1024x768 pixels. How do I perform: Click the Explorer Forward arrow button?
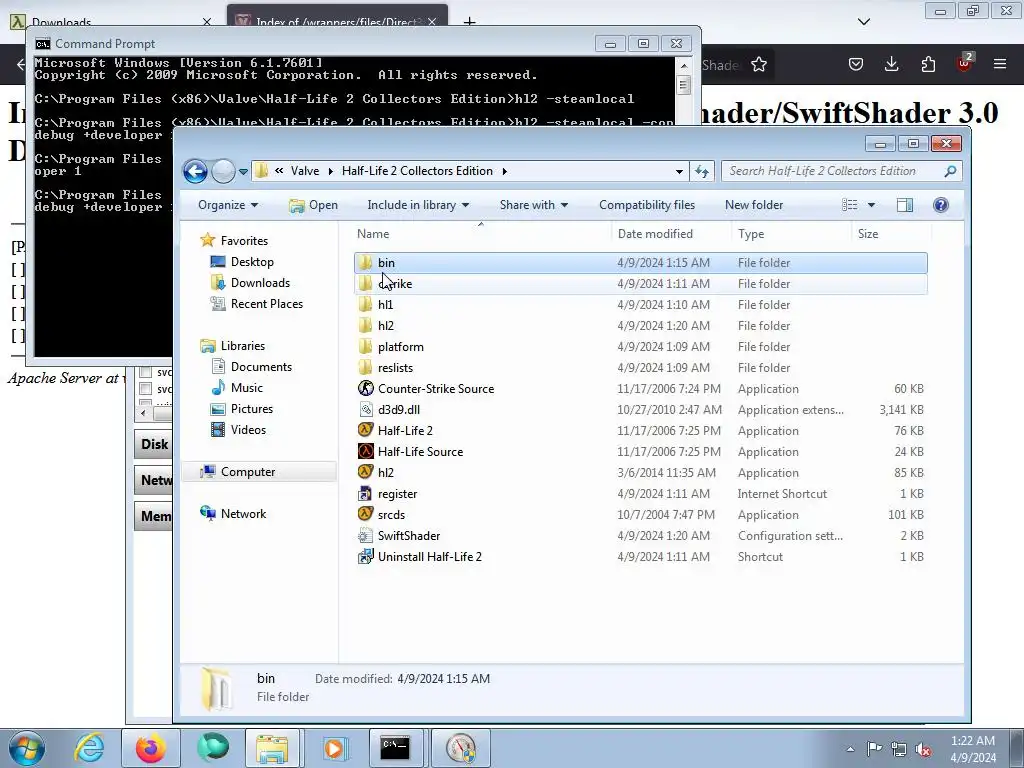(223, 171)
